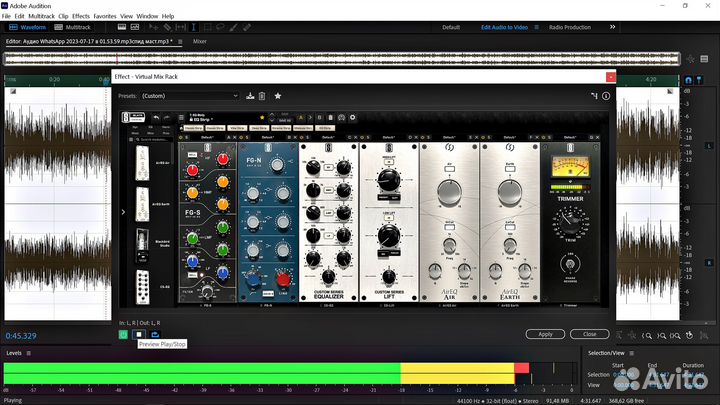Open the Levels panel menu
Image resolution: width=720 pixels, height=405 pixels.
28,353
